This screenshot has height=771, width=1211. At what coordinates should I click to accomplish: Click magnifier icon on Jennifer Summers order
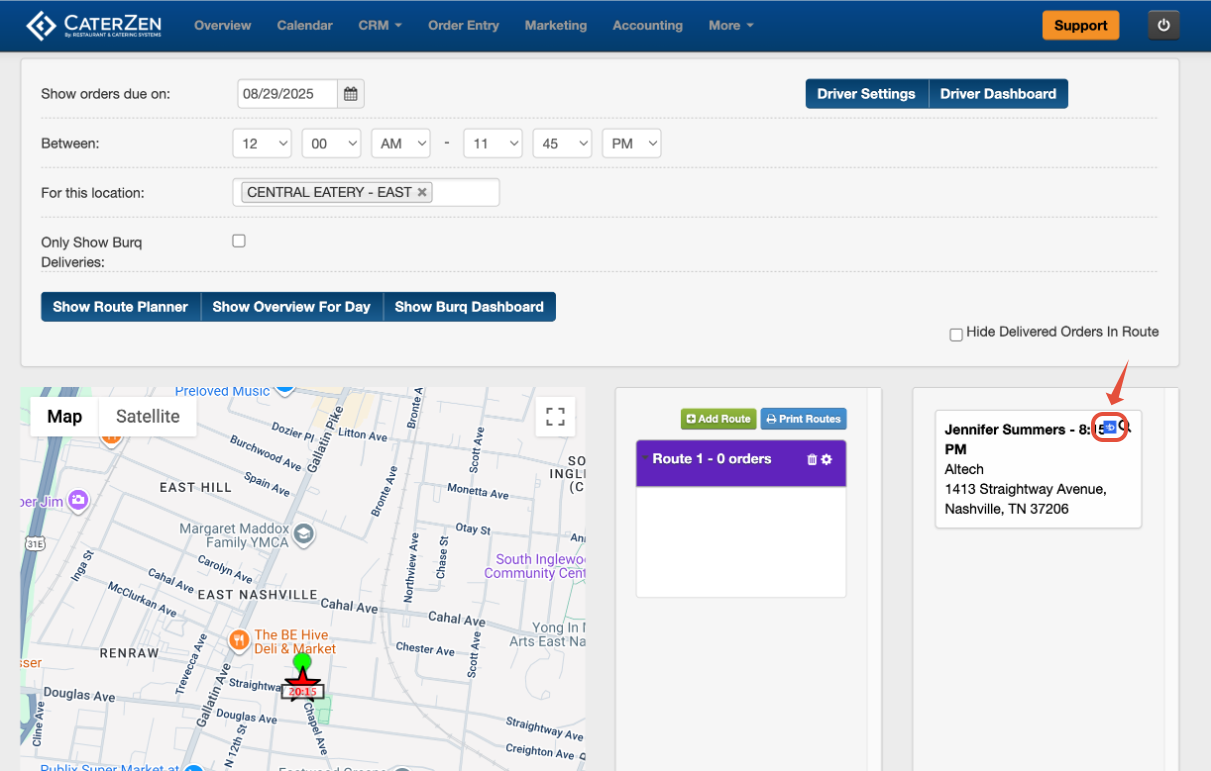pyautogui.click(x=1125, y=427)
